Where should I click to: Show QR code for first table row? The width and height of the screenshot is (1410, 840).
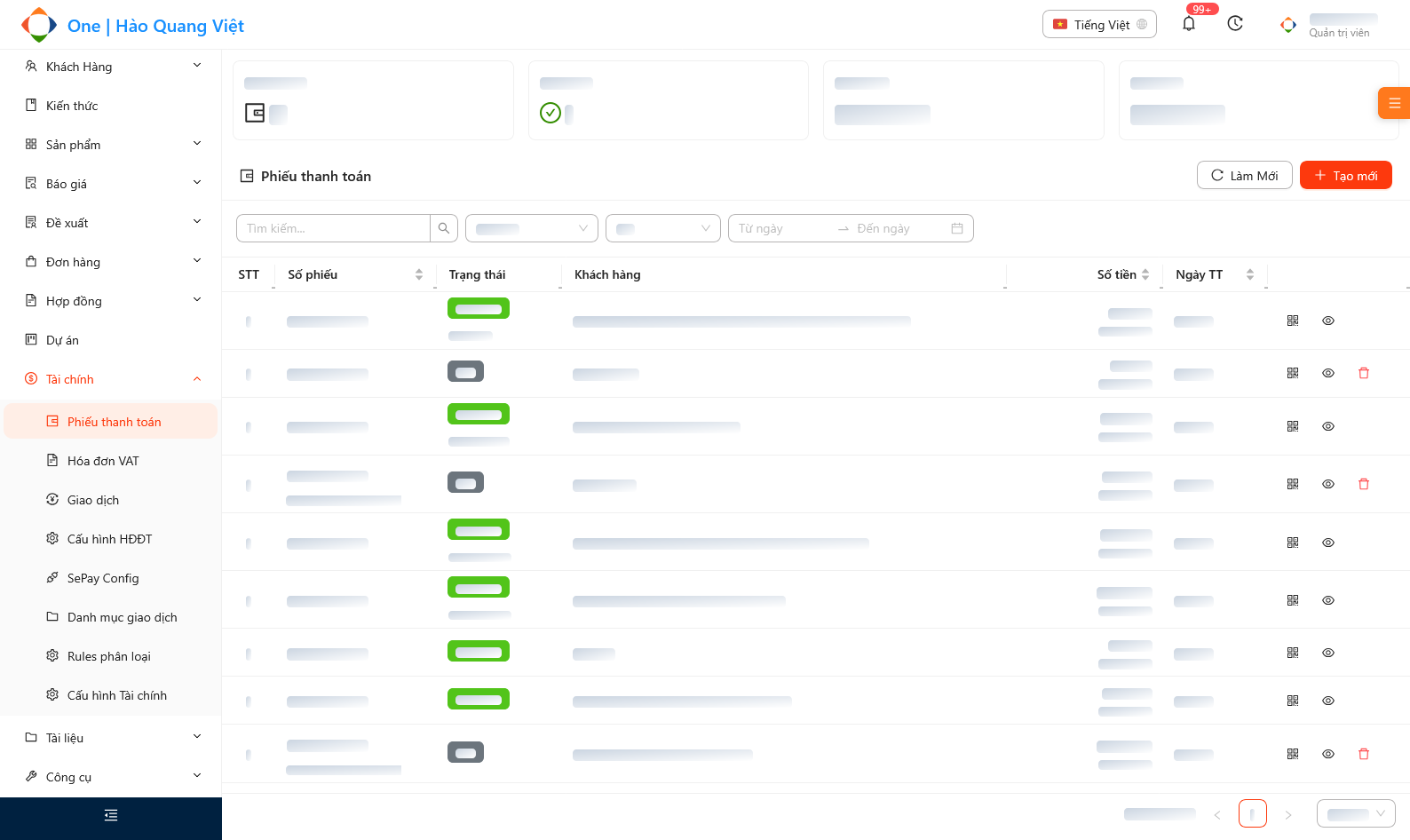[1293, 321]
